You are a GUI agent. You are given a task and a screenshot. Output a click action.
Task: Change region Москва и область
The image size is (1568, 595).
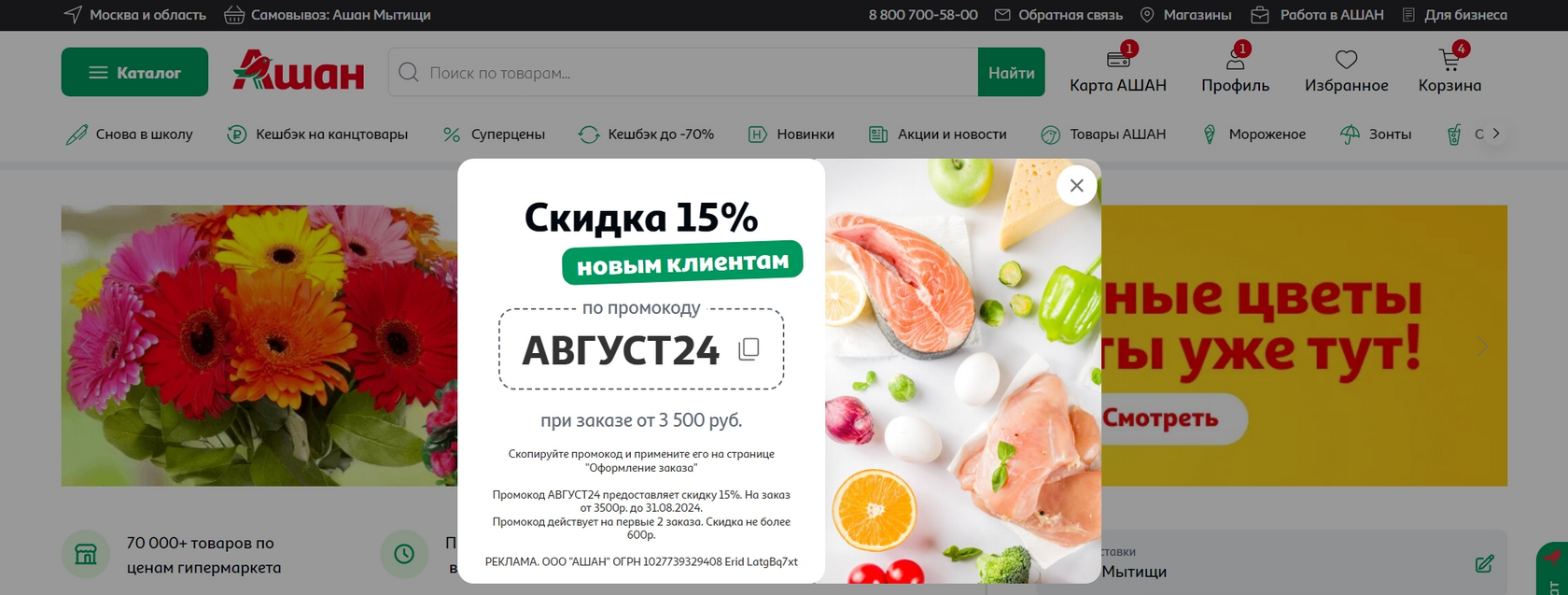click(134, 15)
